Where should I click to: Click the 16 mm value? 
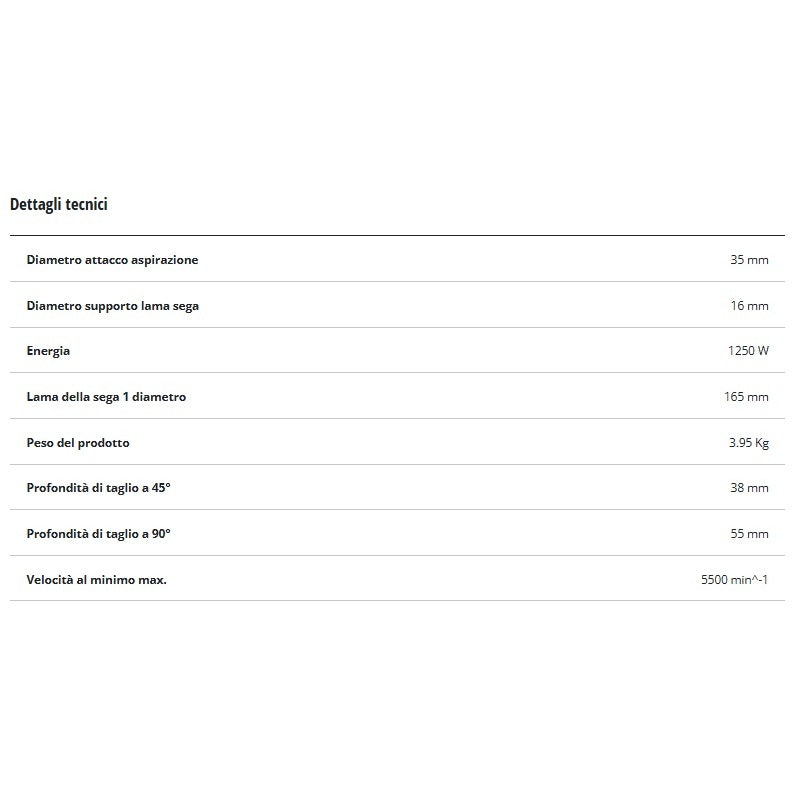[749, 306]
